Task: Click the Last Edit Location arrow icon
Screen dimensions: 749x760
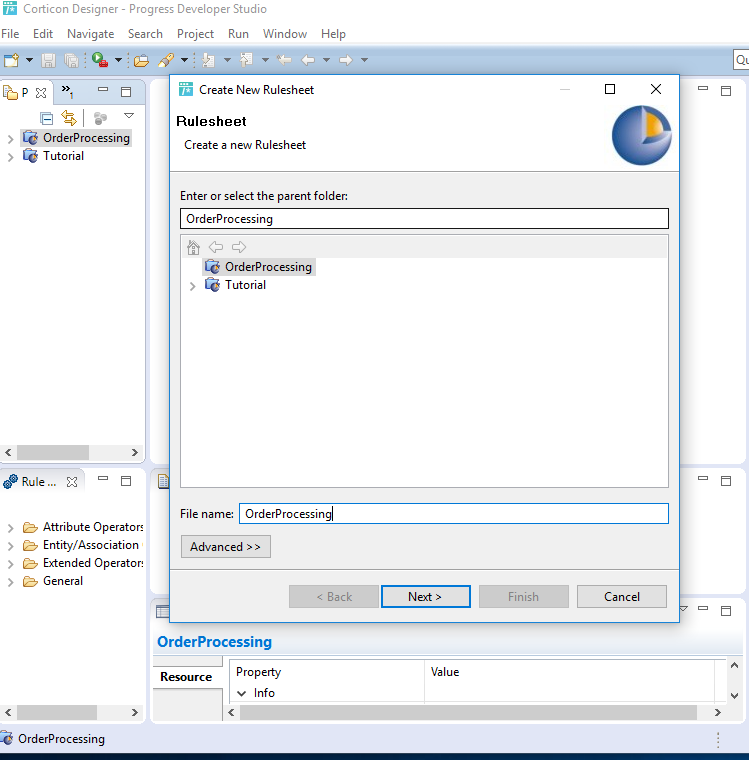Action: (284, 60)
